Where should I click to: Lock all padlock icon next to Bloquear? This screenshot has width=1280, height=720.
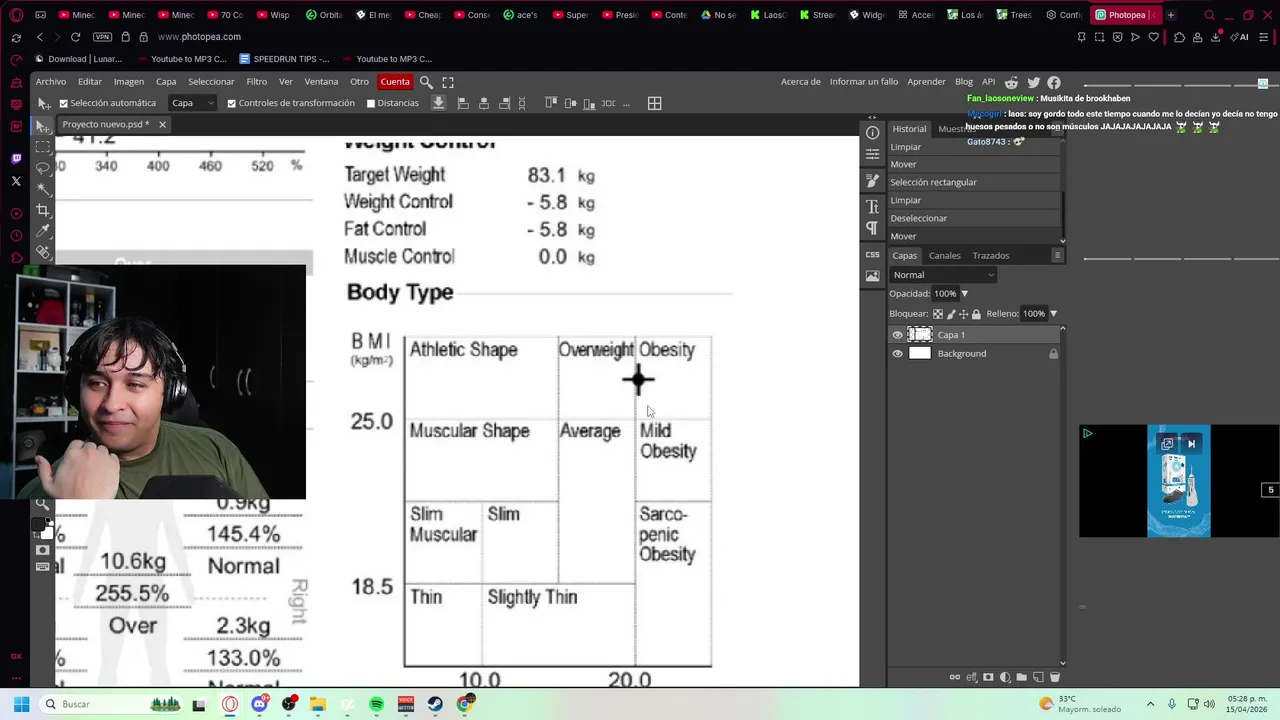click(x=976, y=314)
